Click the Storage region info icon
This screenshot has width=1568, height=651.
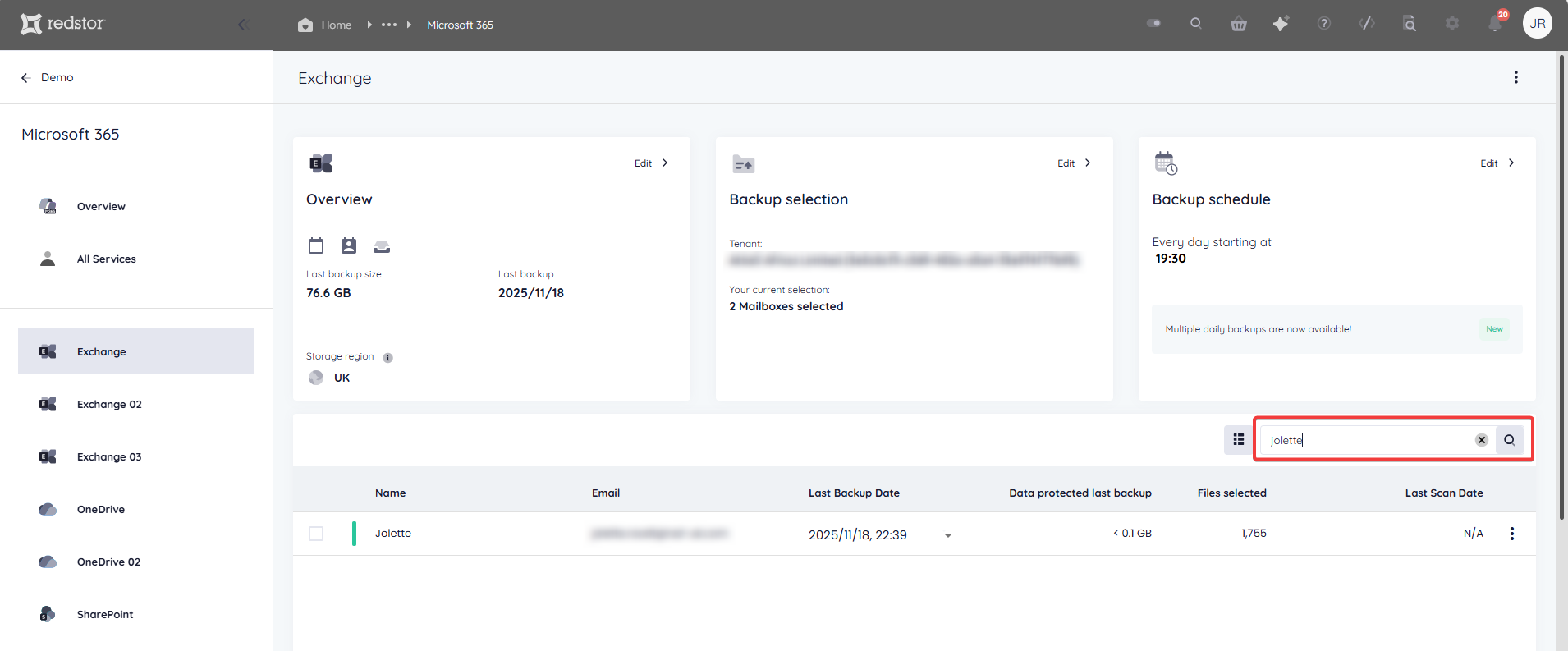pyautogui.click(x=387, y=357)
